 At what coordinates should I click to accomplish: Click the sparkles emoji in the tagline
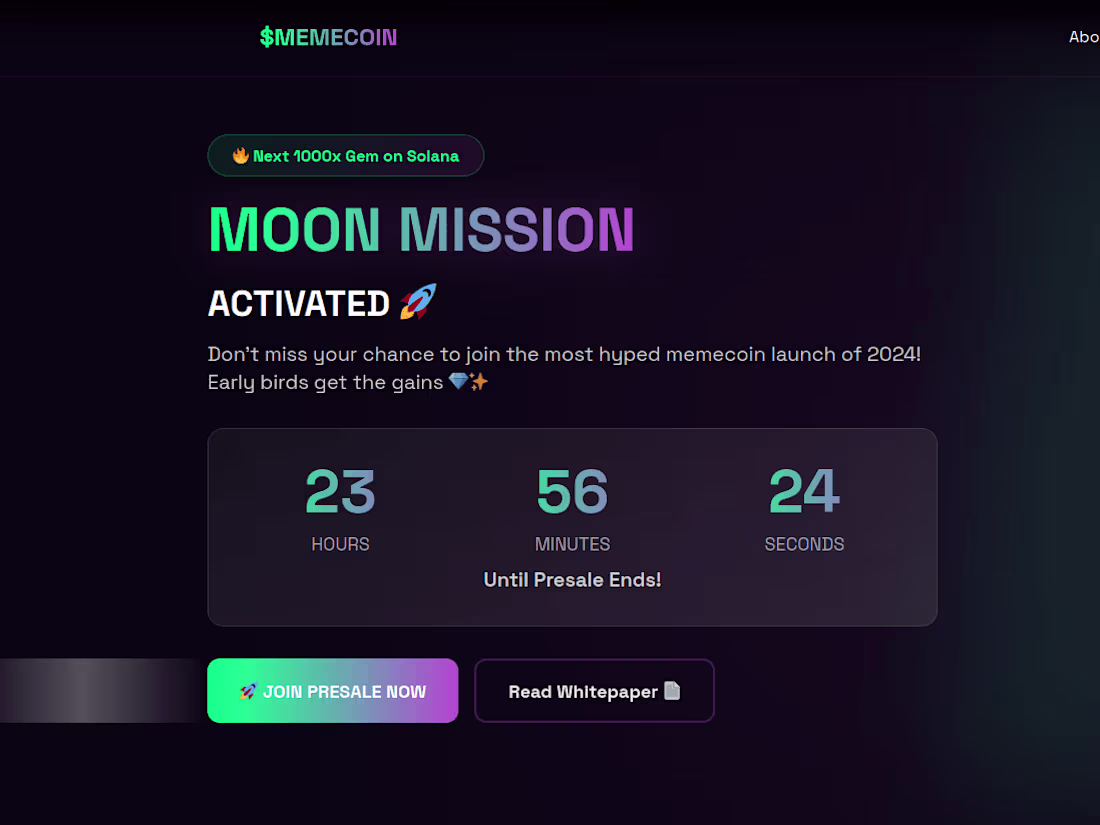pos(479,382)
